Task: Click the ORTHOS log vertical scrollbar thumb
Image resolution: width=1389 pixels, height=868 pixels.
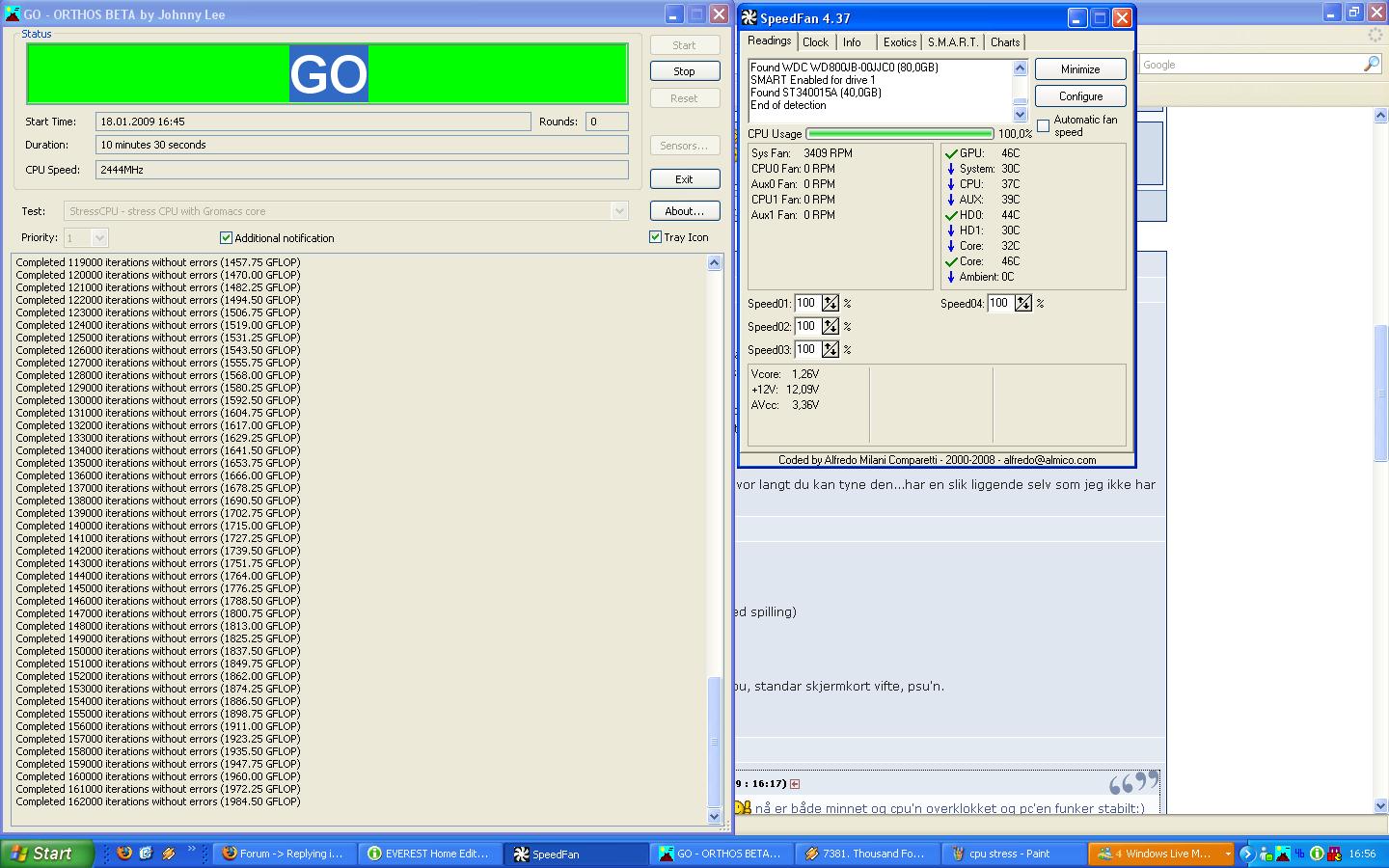Action: click(715, 742)
